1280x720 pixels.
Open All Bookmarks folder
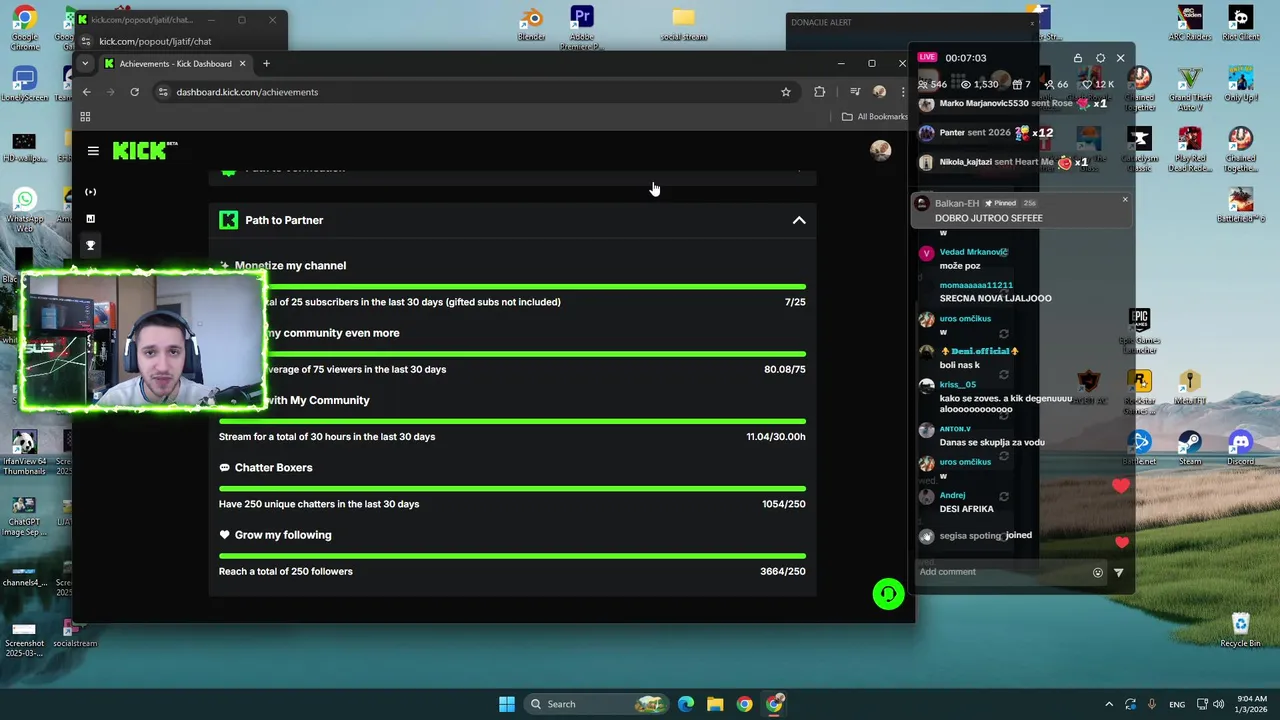[x=875, y=117]
